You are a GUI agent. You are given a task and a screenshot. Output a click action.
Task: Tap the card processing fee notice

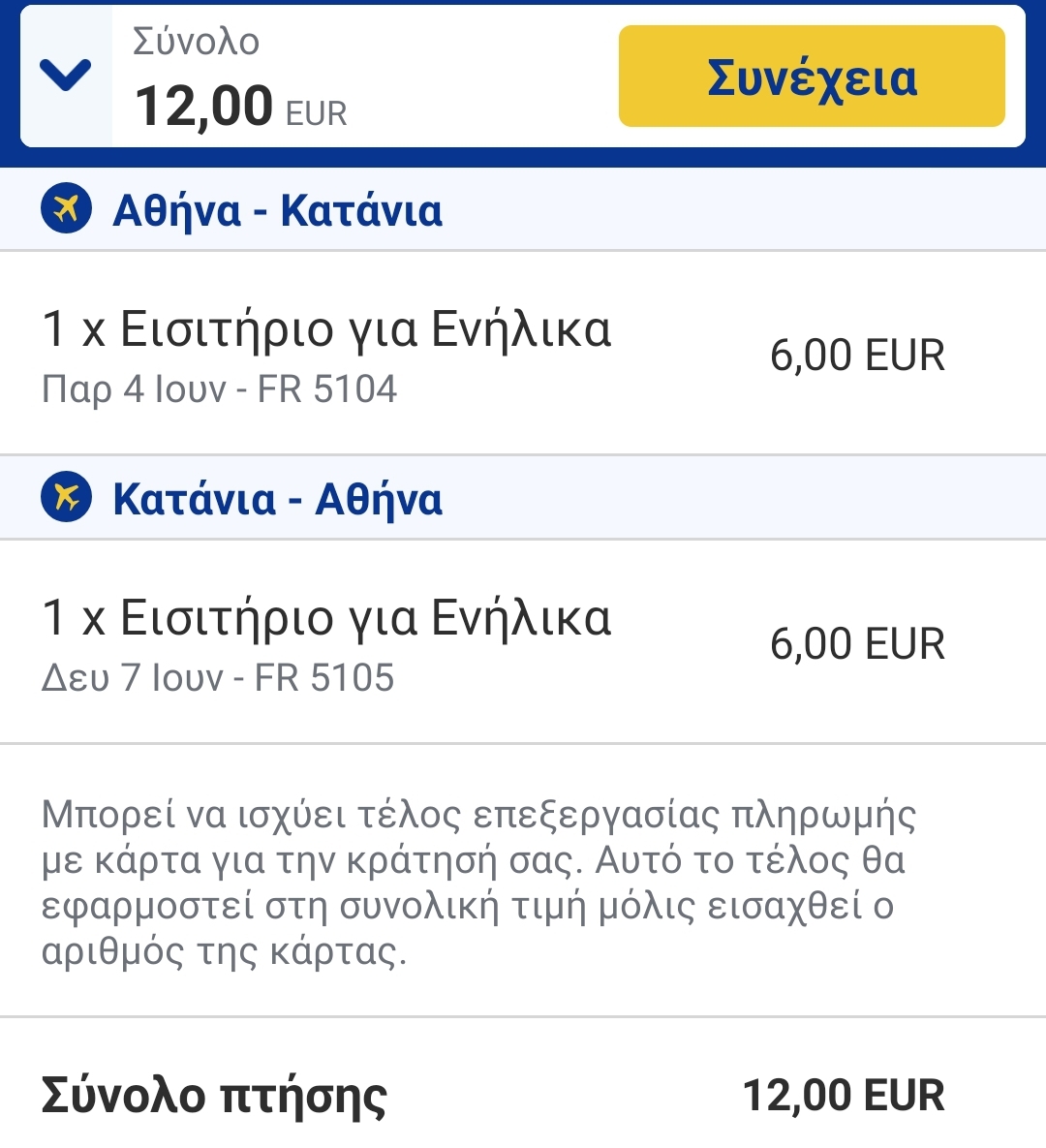coord(478,883)
